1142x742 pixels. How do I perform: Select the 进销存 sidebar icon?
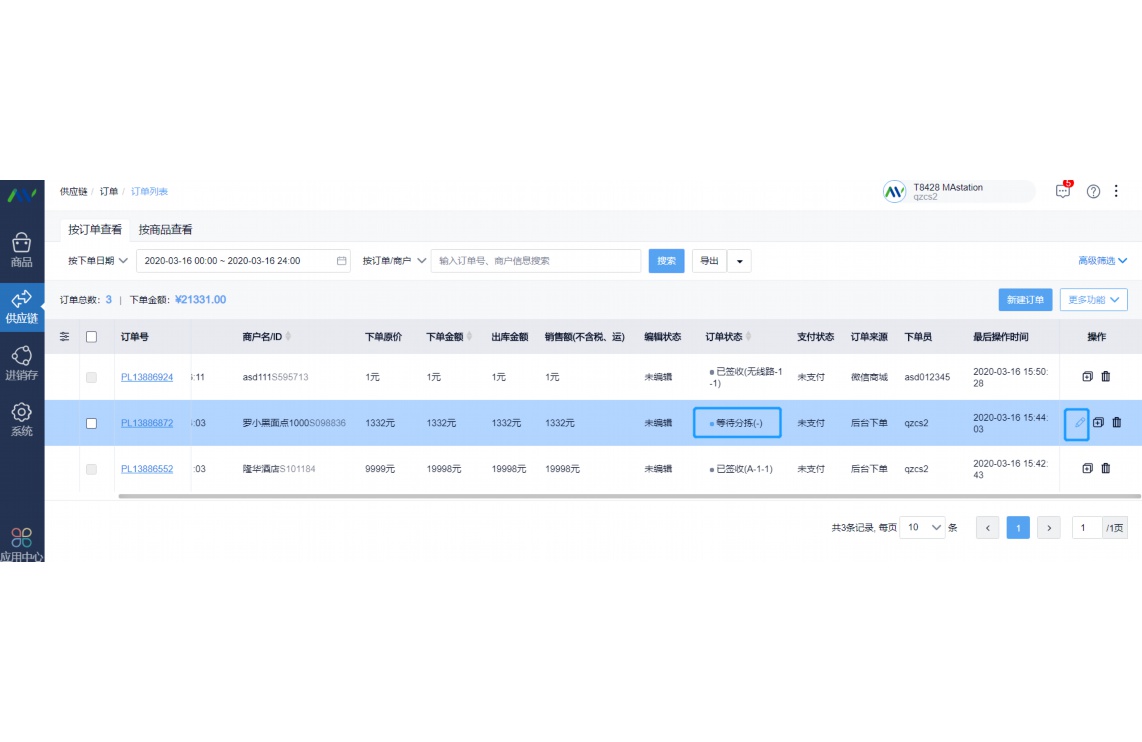pos(22,362)
